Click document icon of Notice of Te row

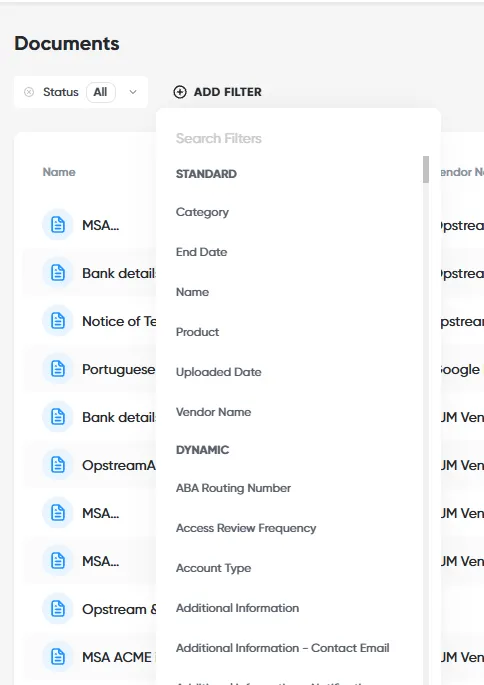point(58,321)
